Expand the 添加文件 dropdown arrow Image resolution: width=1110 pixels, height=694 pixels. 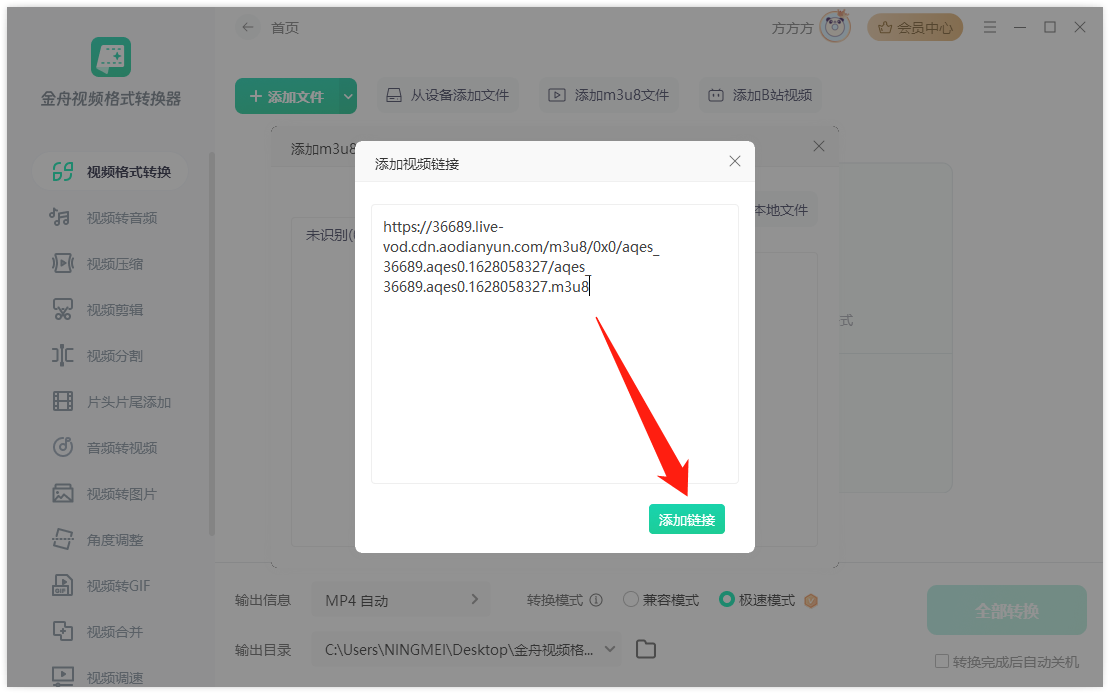[348, 96]
